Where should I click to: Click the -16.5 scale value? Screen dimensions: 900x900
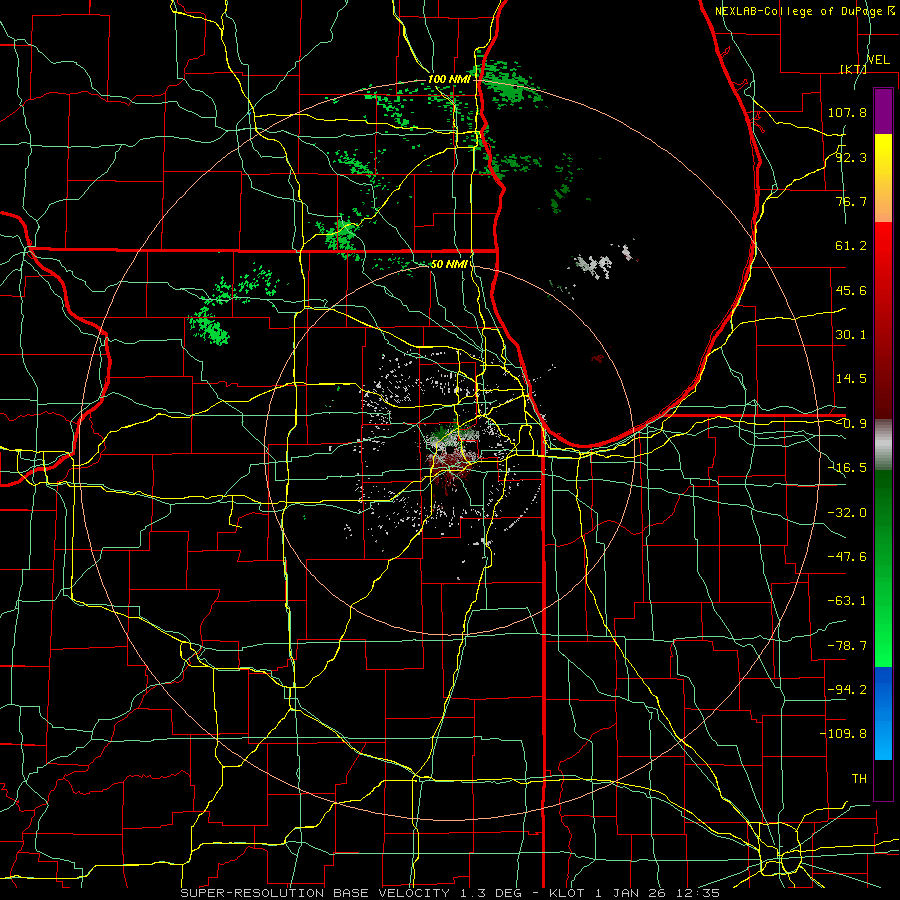847,468
